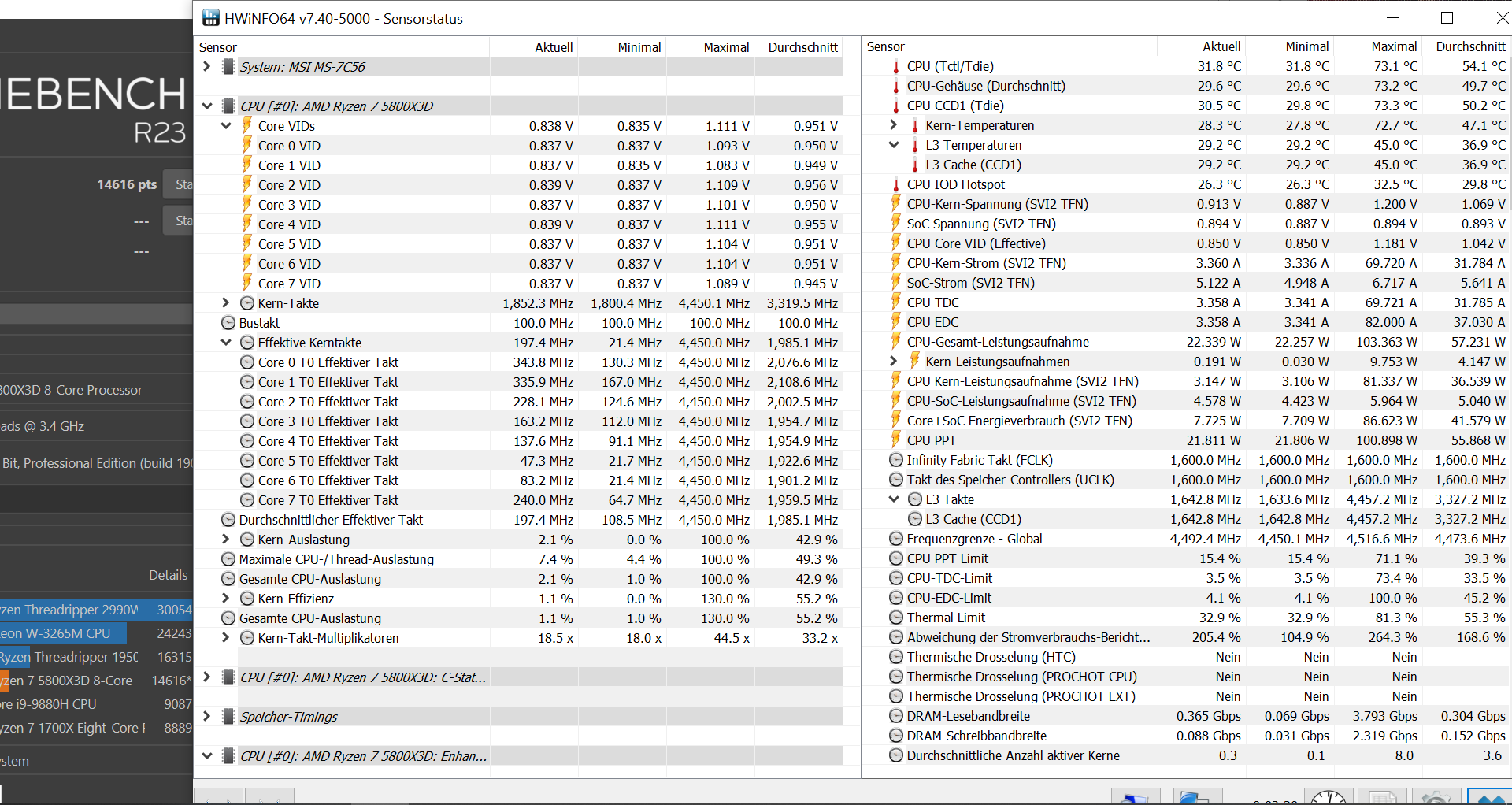Select the Core 7 VID sensor row
The height and width of the screenshot is (805, 1512).
click(519, 284)
